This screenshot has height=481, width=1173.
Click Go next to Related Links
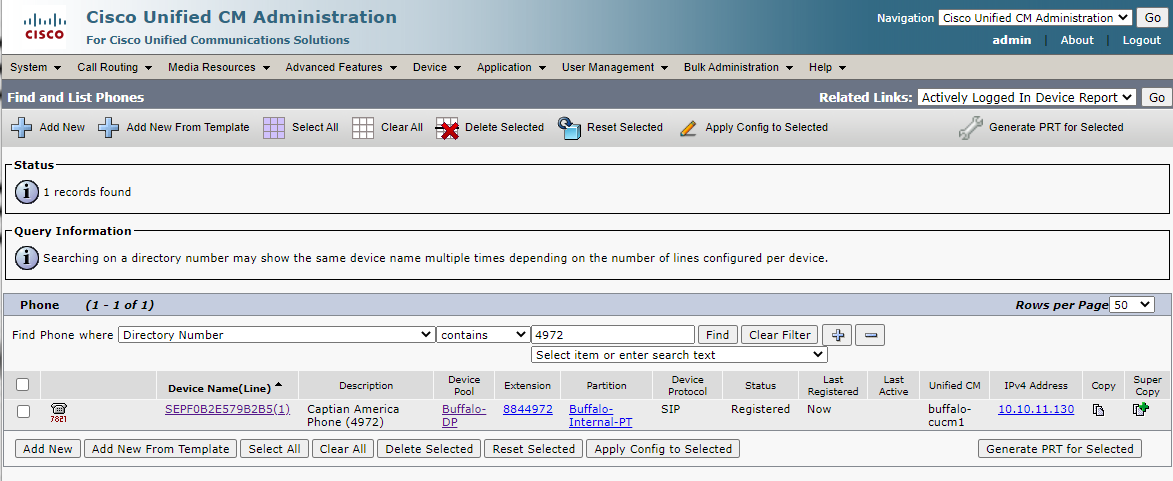tap(1157, 97)
